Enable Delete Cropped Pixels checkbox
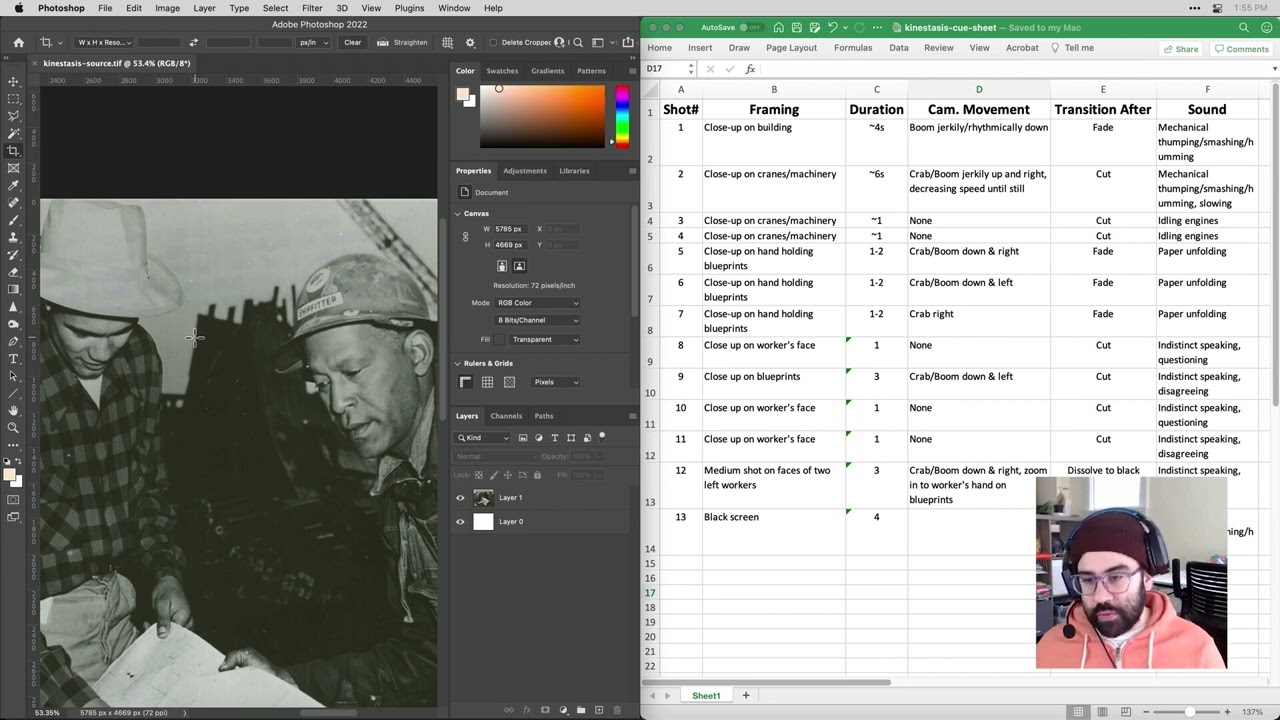Screen dimensions: 1280x720 click(491, 43)
